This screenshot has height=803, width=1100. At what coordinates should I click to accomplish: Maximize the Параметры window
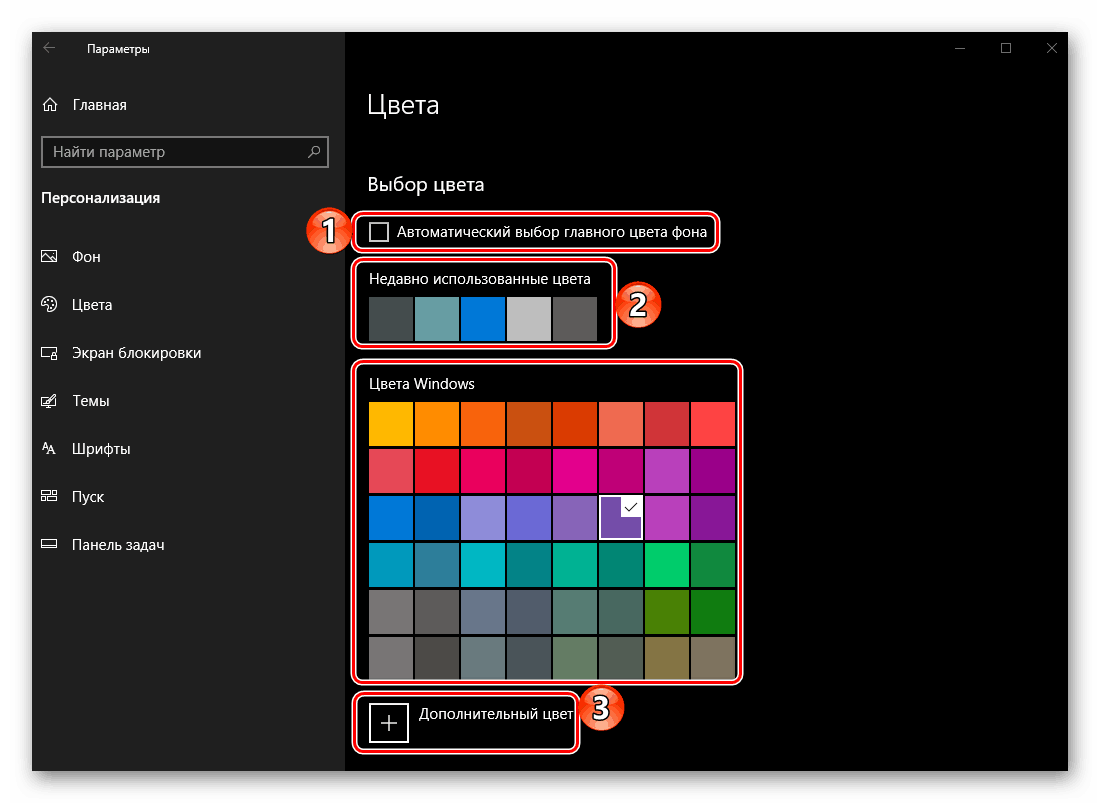click(x=1005, y=48)
